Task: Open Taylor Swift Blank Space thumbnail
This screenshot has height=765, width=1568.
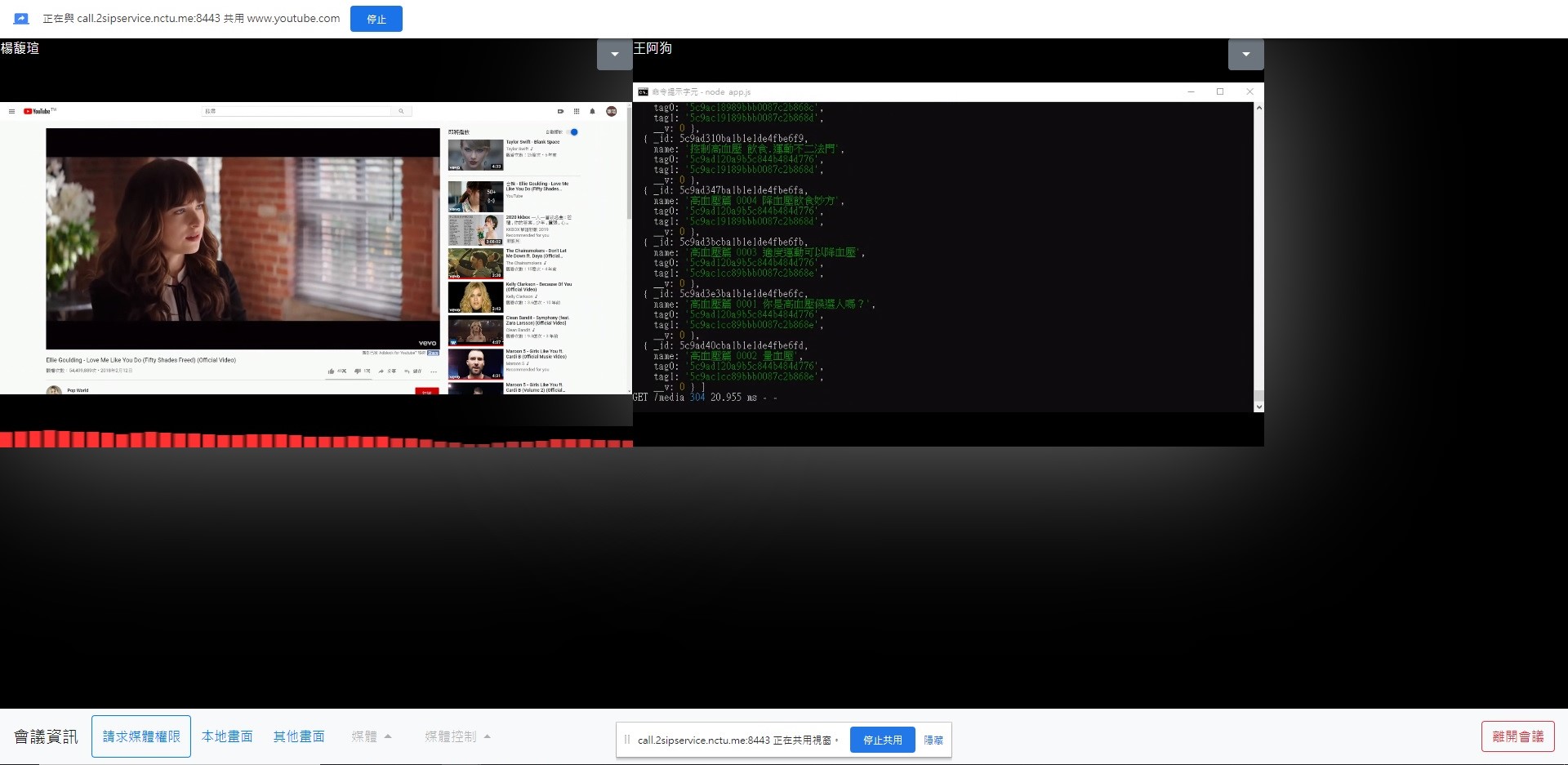Action: tap(475, 155)
